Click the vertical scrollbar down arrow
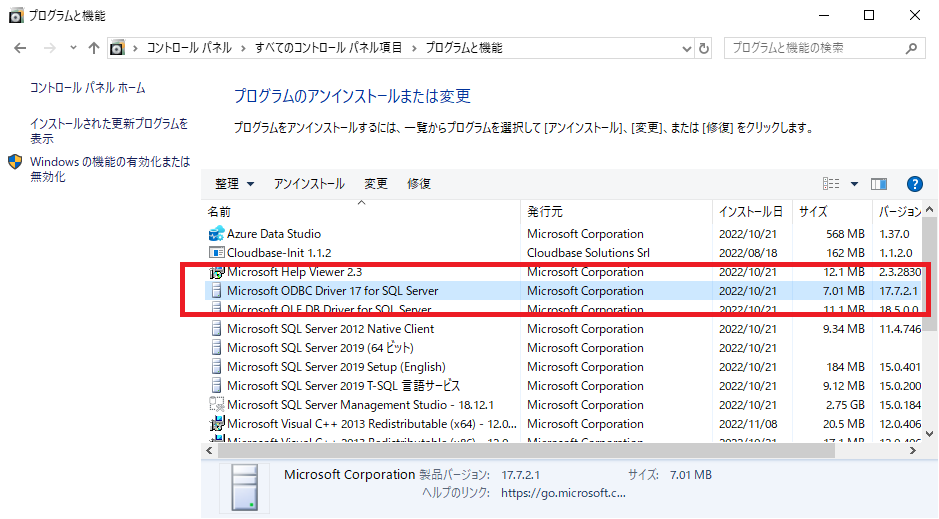The height and width of the screenshot is (519, 939). tap(929, 435)
